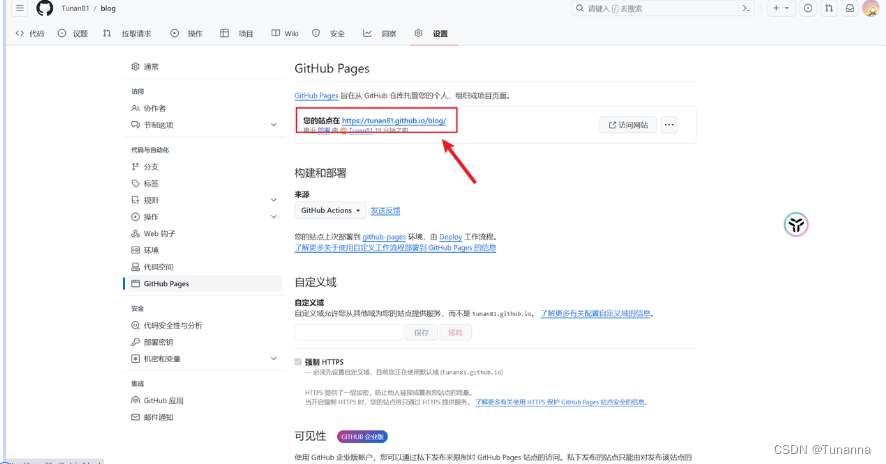Click the 发送反馈 link

(385, 211)
